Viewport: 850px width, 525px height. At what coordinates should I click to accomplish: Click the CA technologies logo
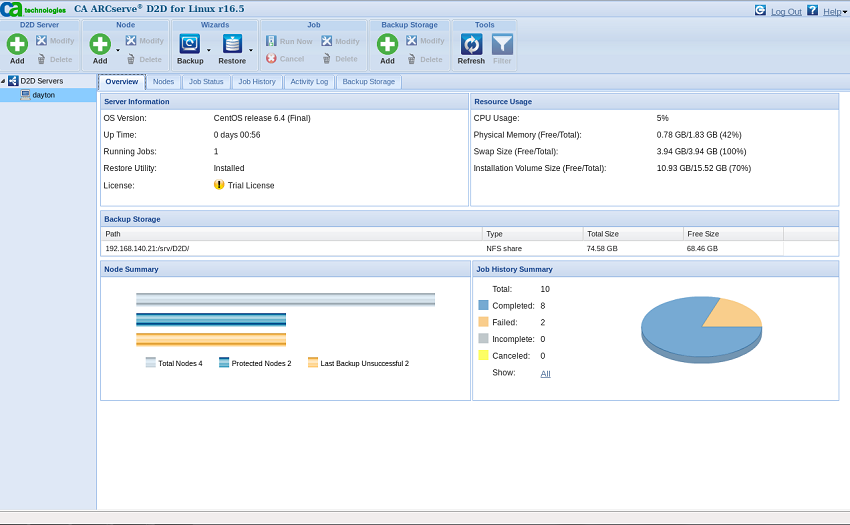click(34, 9)
